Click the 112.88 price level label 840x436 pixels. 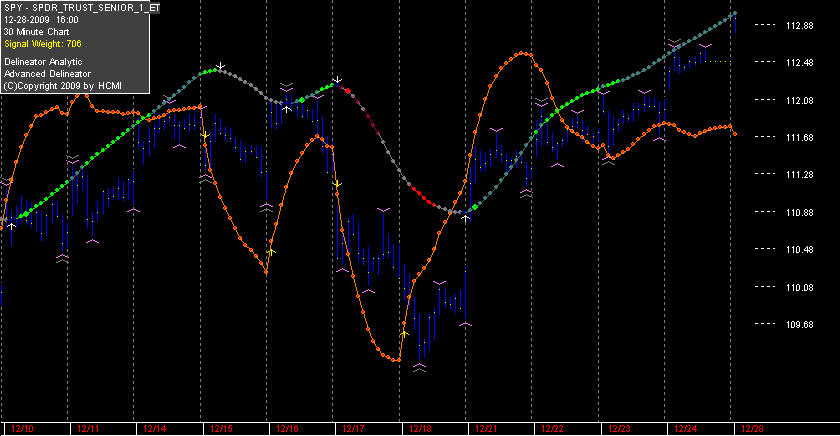pyautogui.click(x=799, y=26)
